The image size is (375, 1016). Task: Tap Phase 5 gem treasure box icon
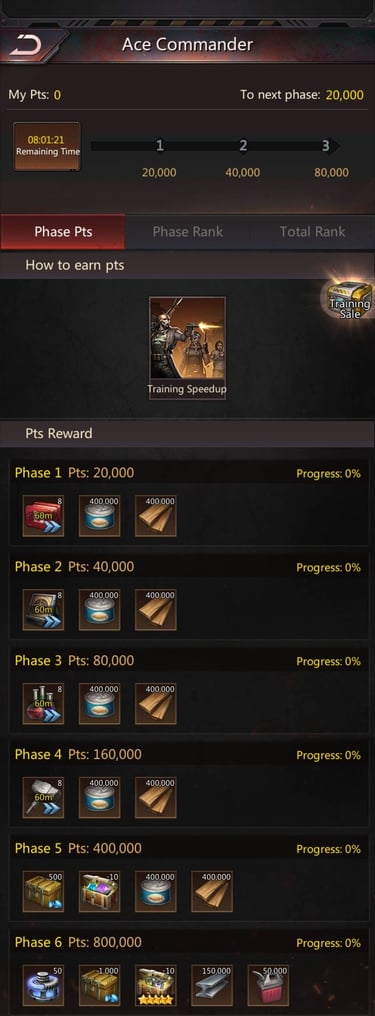click(100, 892)
